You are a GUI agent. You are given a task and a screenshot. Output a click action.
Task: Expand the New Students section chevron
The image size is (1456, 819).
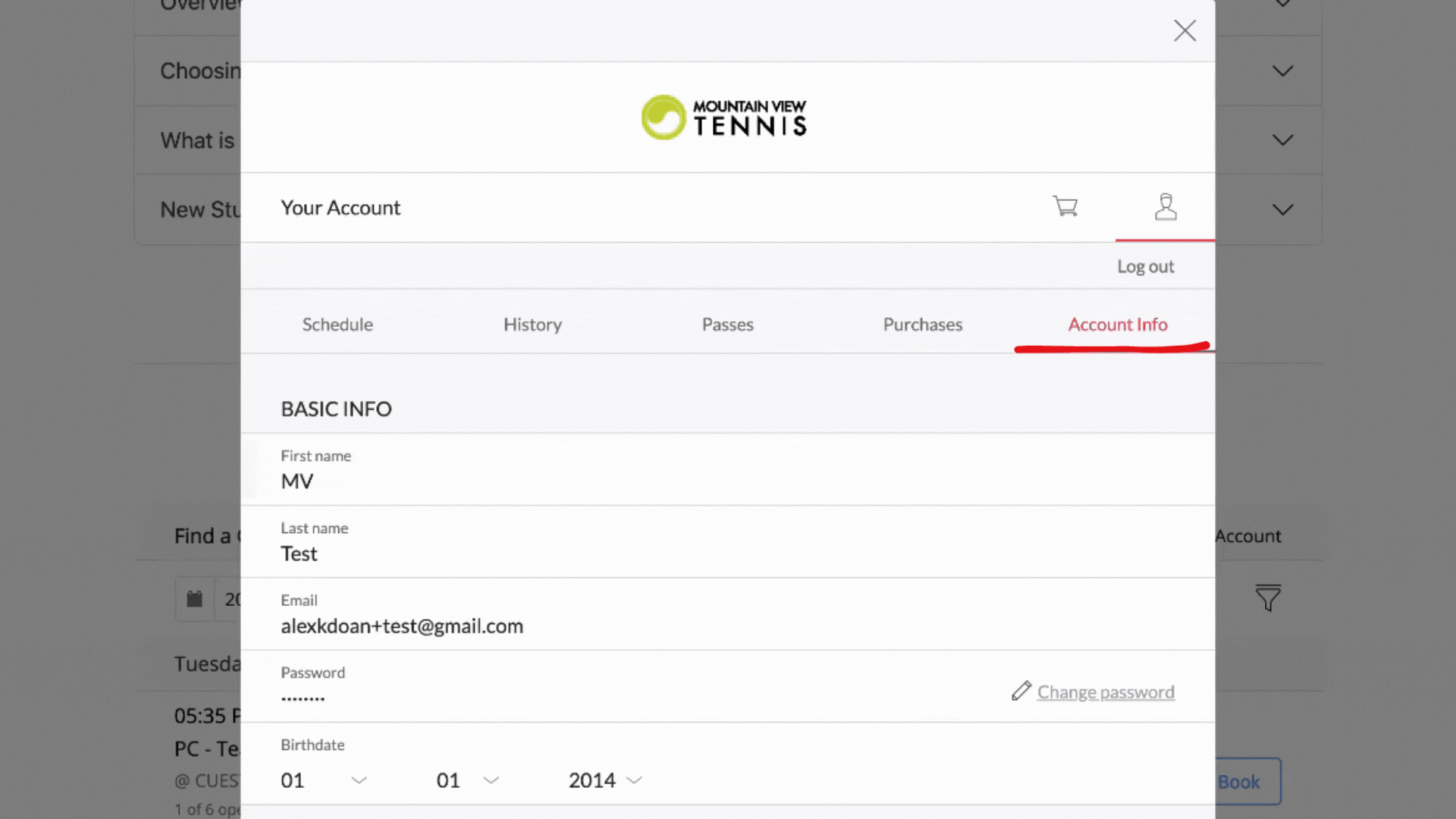point(1282,210)
